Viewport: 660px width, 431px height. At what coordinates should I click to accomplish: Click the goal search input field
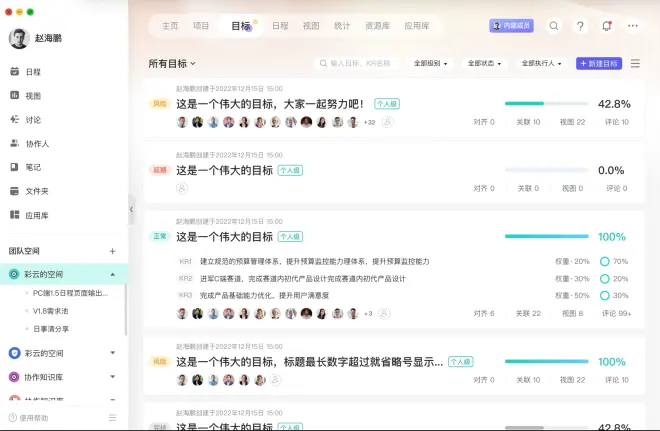pyautogui.click(x=365, y=64)
